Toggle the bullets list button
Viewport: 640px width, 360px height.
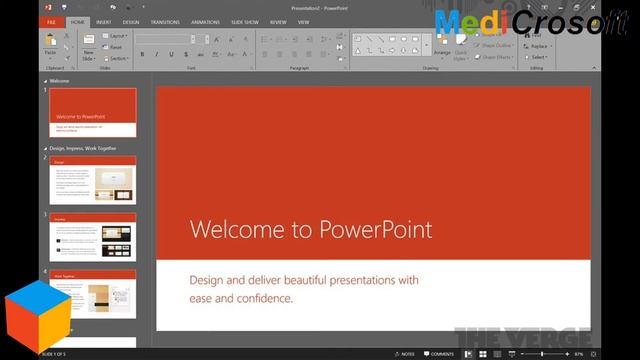pos(265,40)
